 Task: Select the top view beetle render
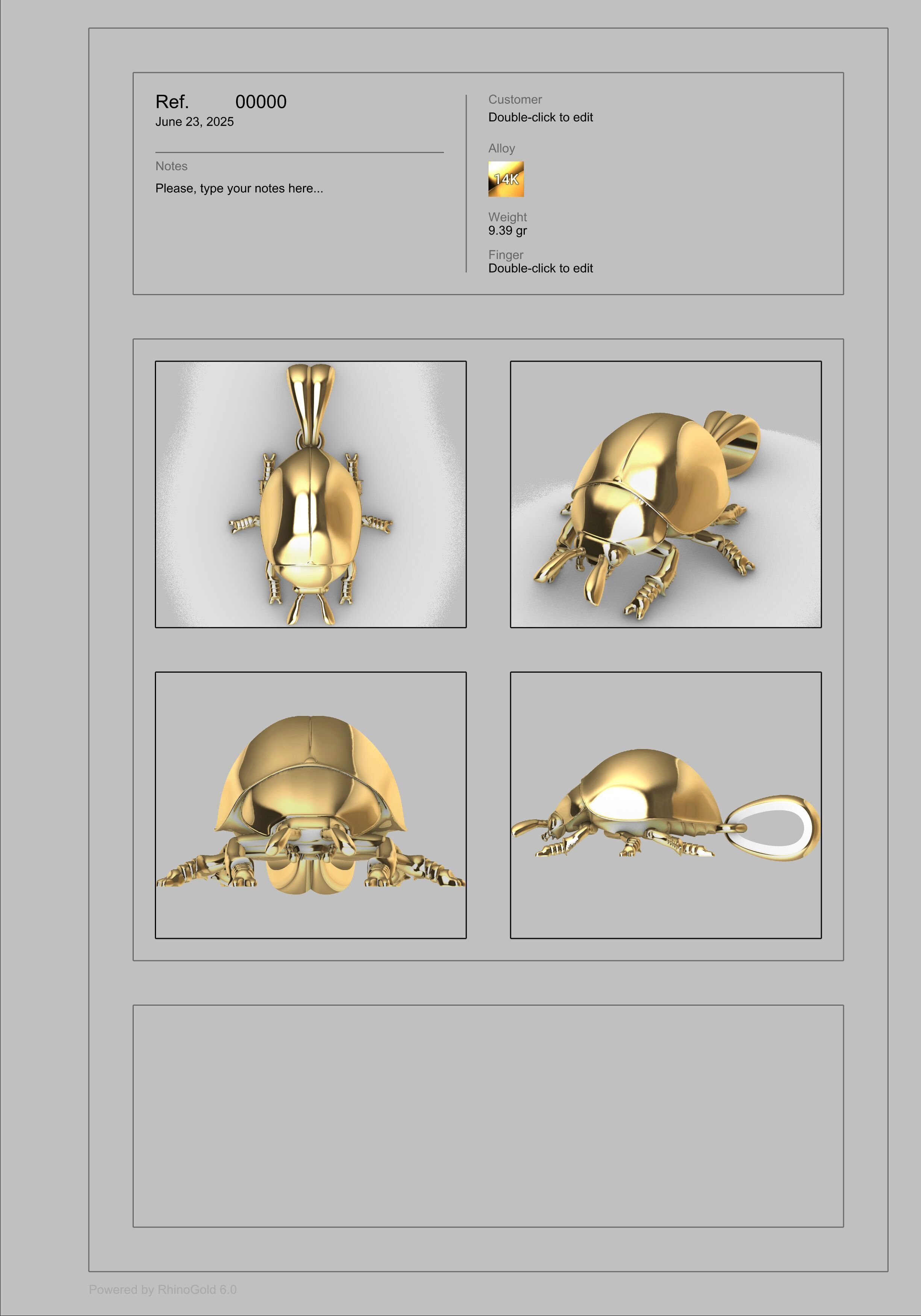point(310,494)
